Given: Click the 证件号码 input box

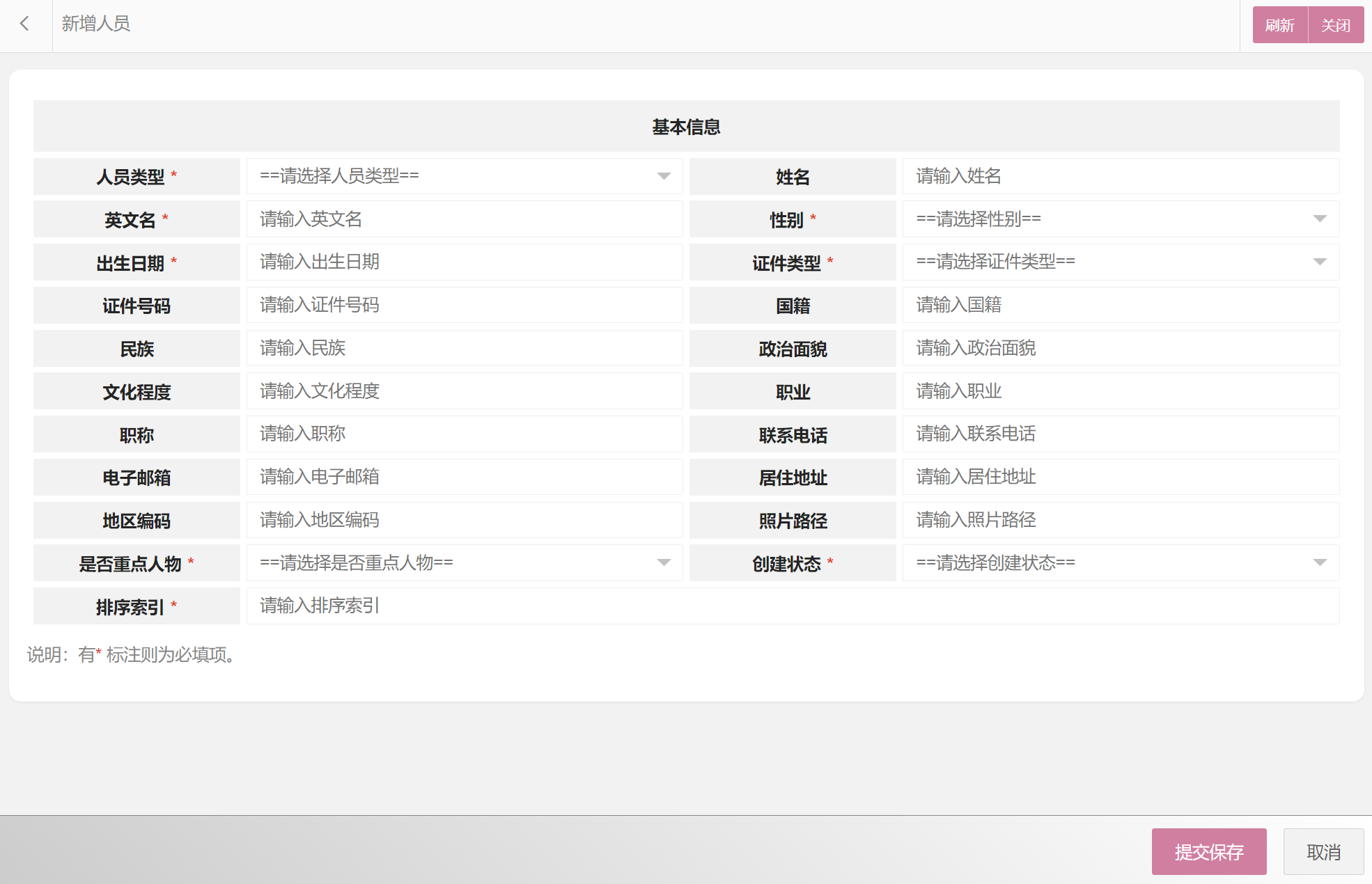Looking at the screenshot, I should point(464,305).
